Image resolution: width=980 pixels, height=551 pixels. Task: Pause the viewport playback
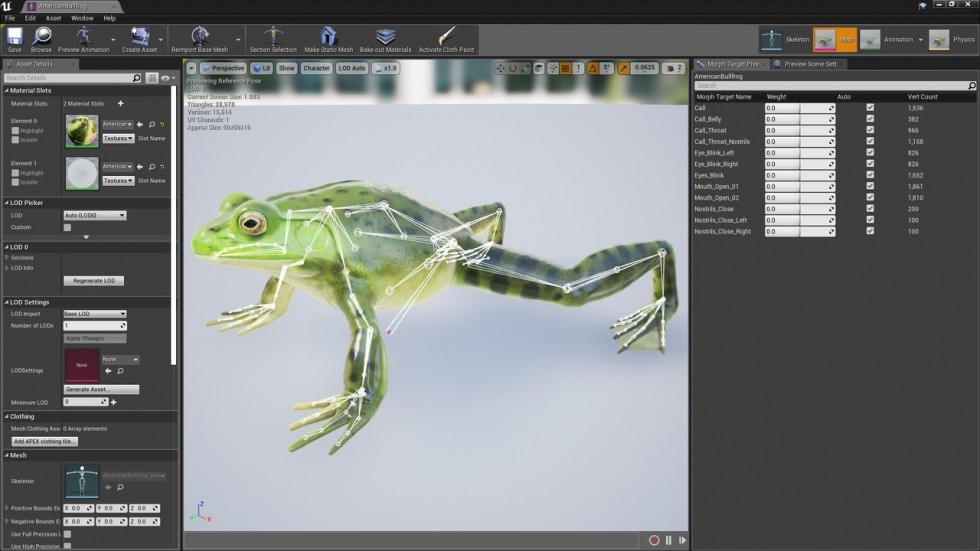668,540
